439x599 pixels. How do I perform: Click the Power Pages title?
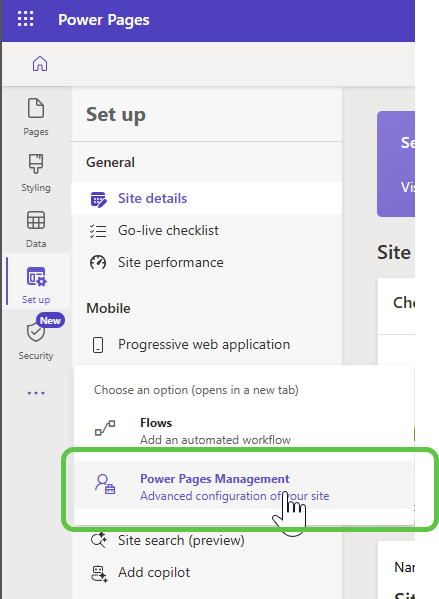104,20
